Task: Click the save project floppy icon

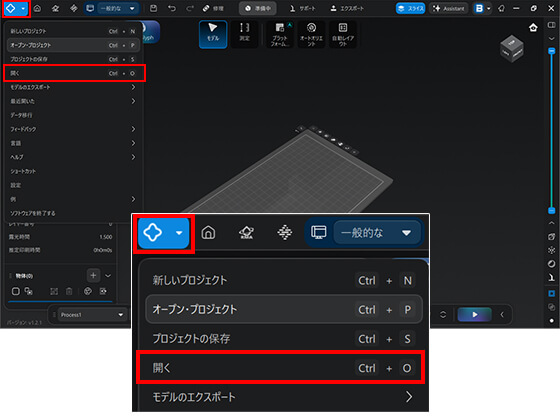Action: [x=154, y=8]
